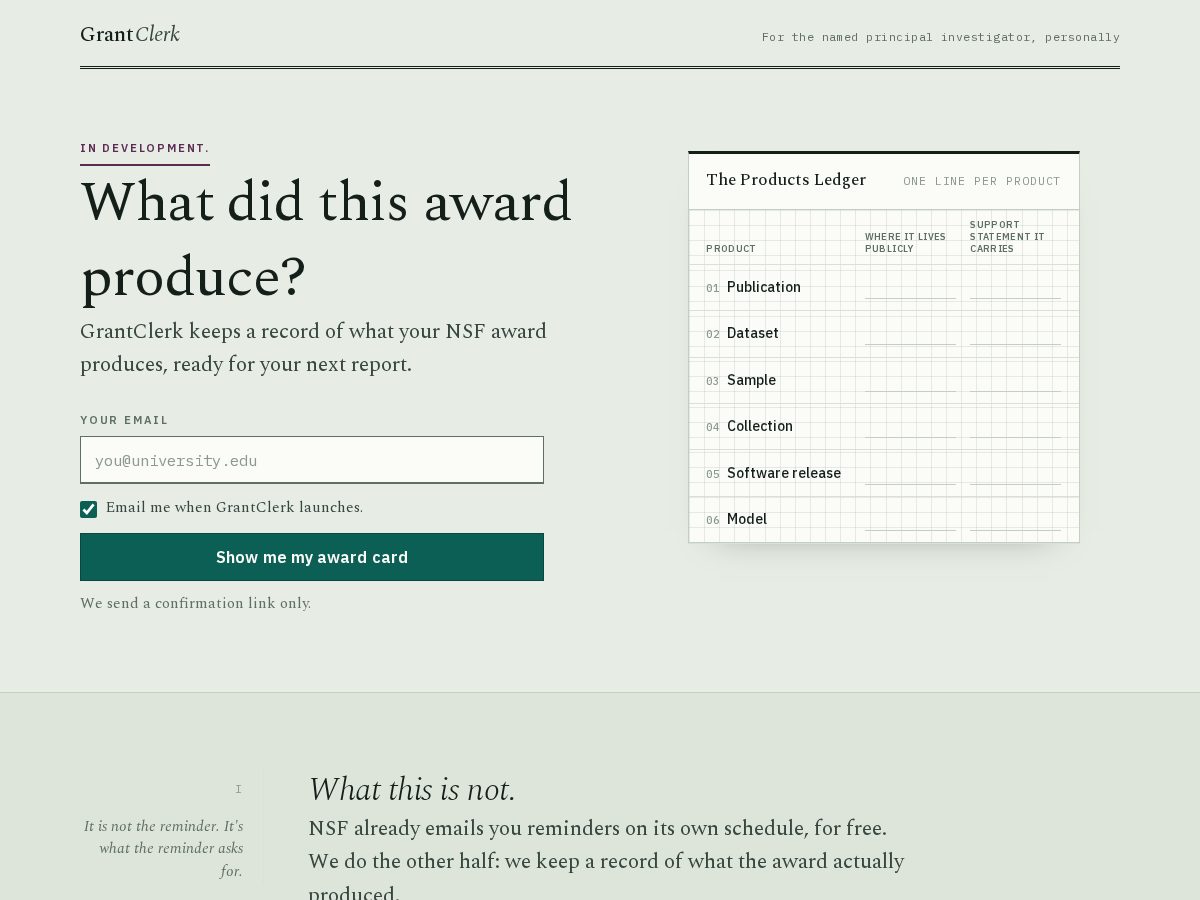This screenshot has width=1200, height=900.
Task: Open the GrantClerk logo link
Action: tap(130, 35)
